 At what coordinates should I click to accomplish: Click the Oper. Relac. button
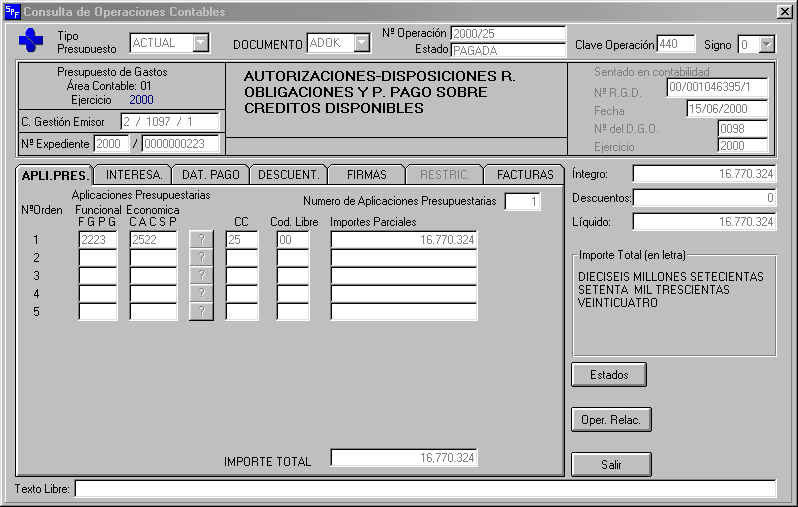pos(611,420)
